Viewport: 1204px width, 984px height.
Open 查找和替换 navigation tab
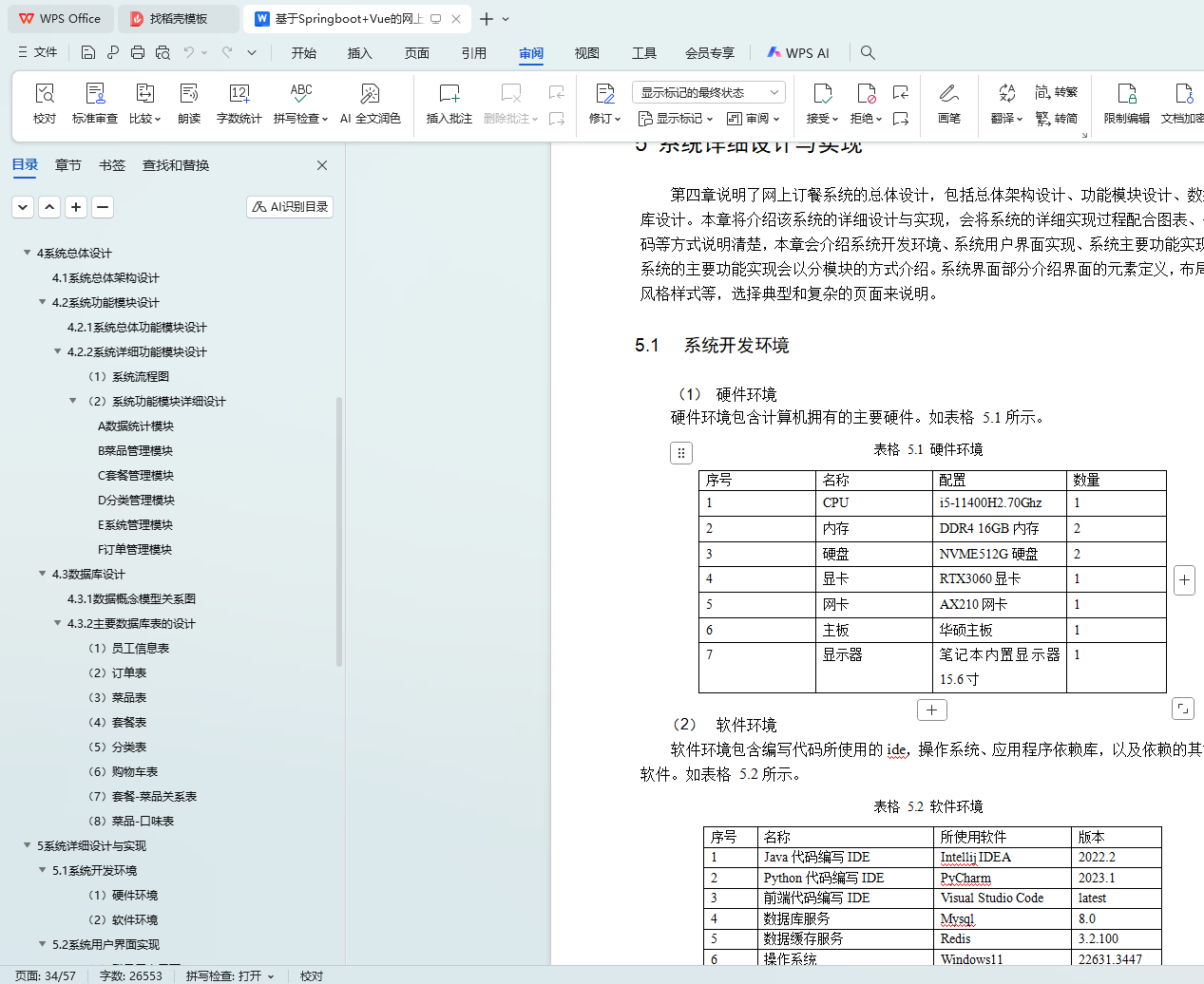click(x=176, y=165)
